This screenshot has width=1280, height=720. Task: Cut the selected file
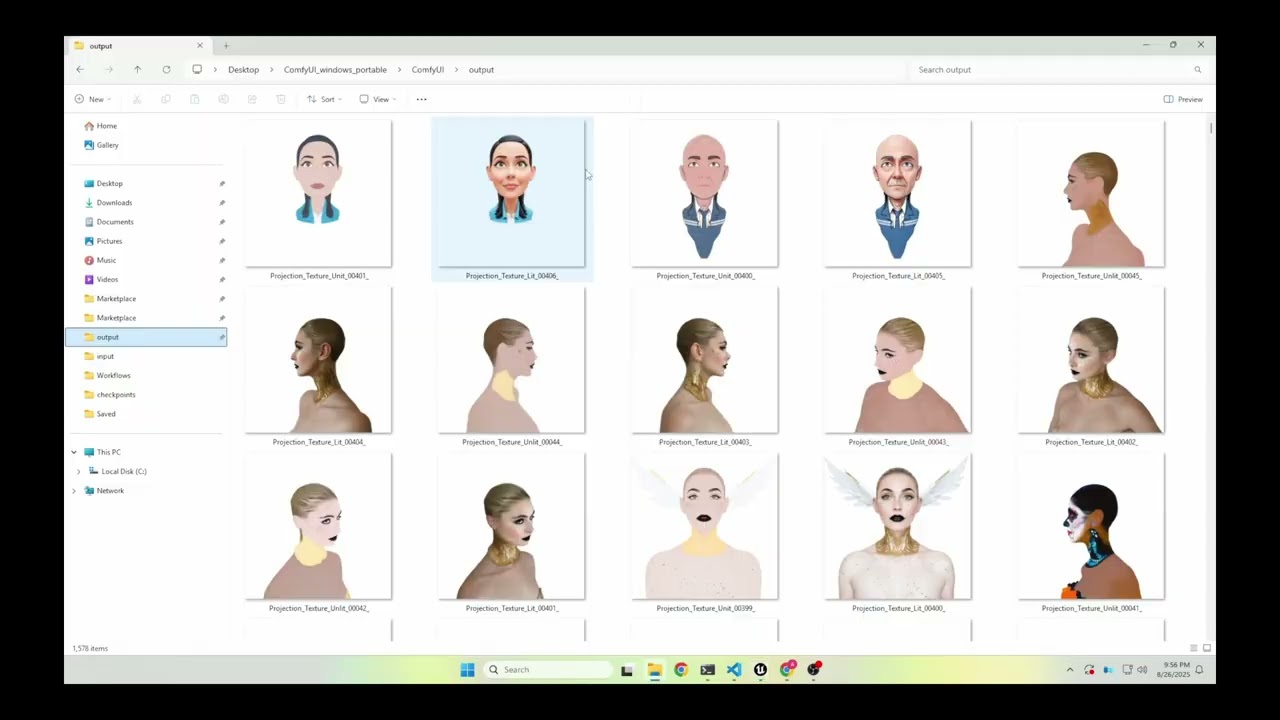(x=137, y=99)
